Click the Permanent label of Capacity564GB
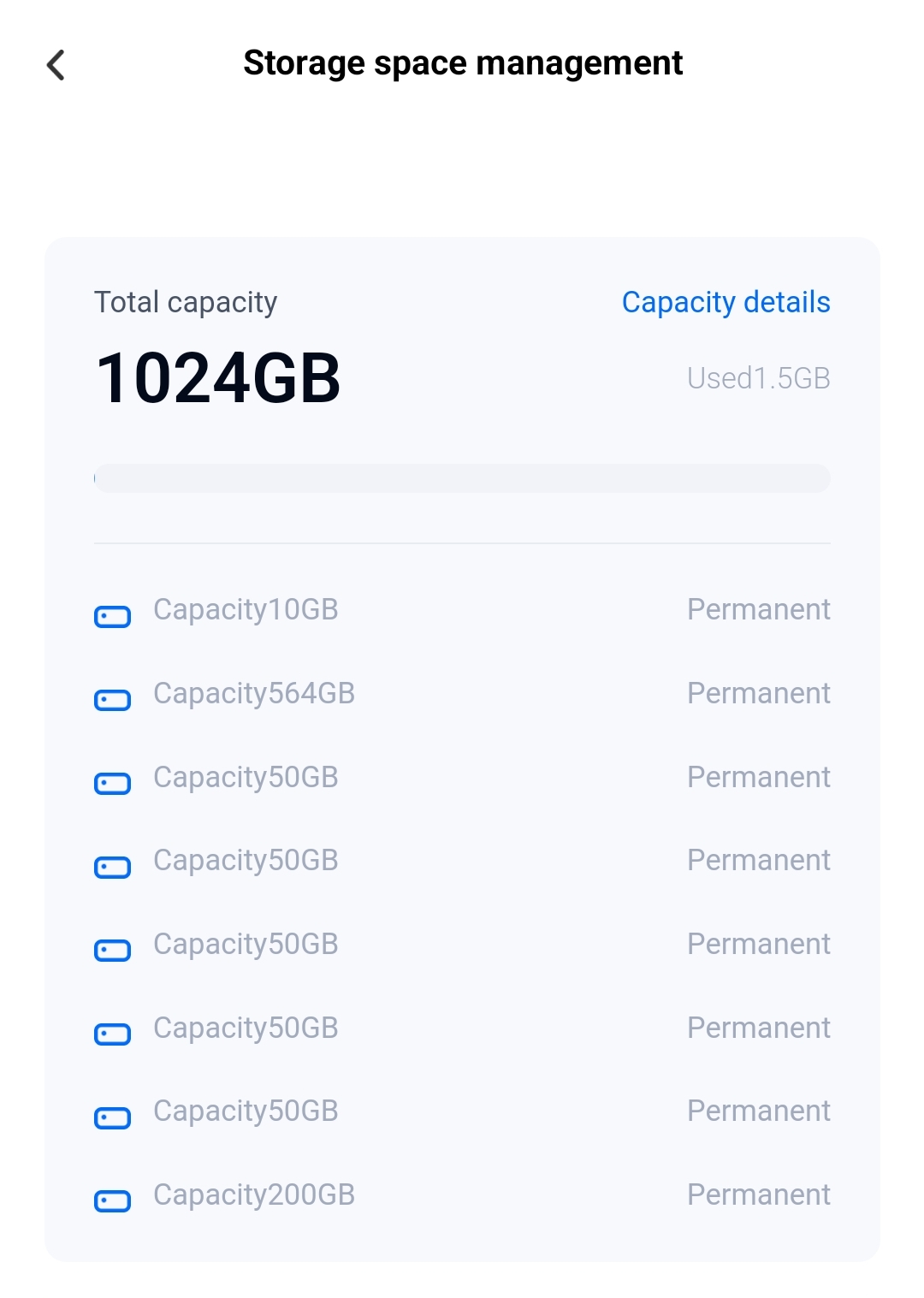The image size is (924, 1298). (x=758, y=693)
